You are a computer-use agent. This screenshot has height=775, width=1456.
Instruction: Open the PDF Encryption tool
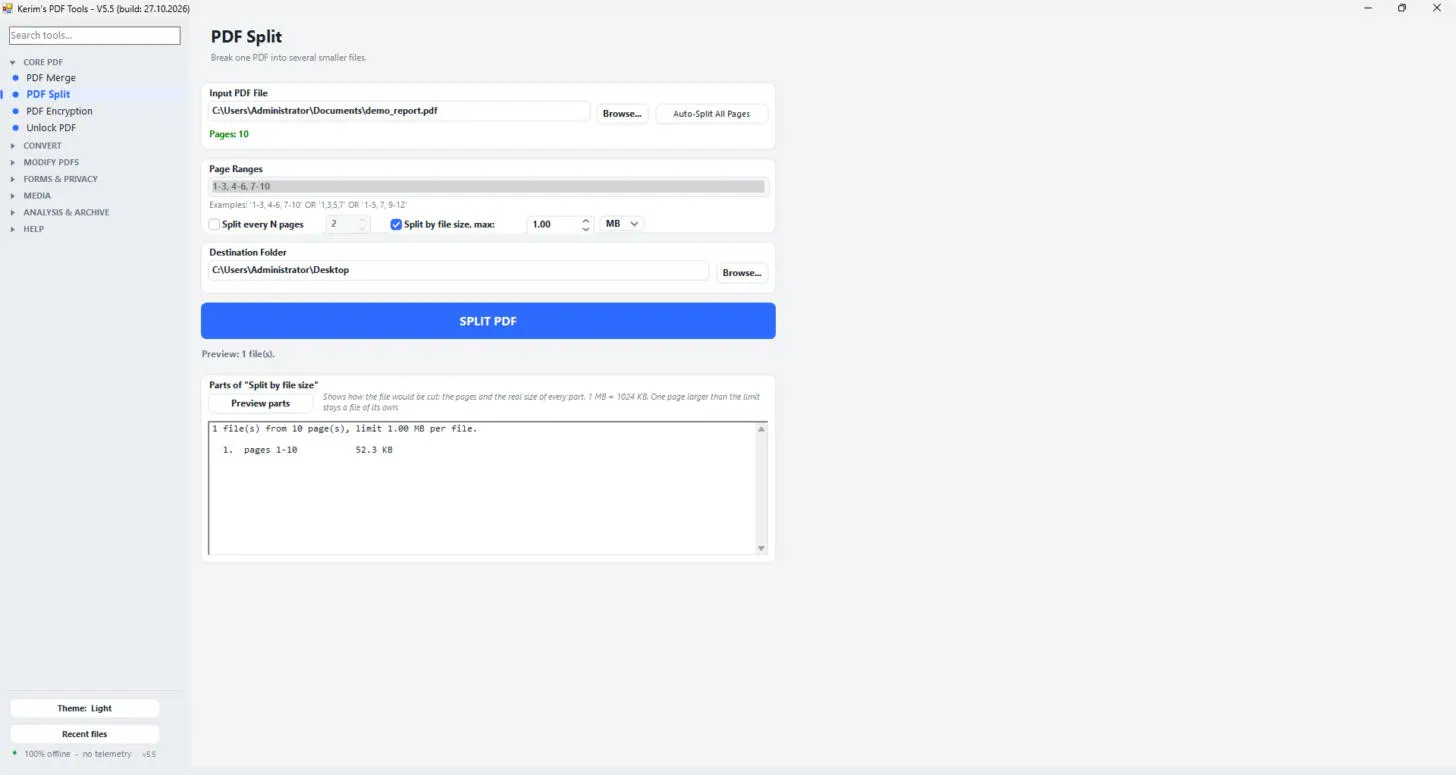(x=59, y=111)
